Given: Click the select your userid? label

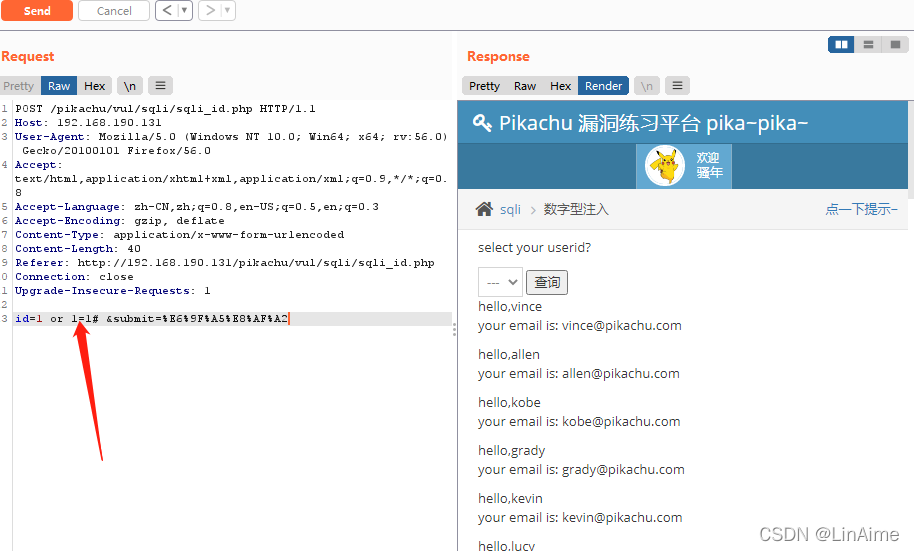Looking at the screenshot, I should (535, 247).
